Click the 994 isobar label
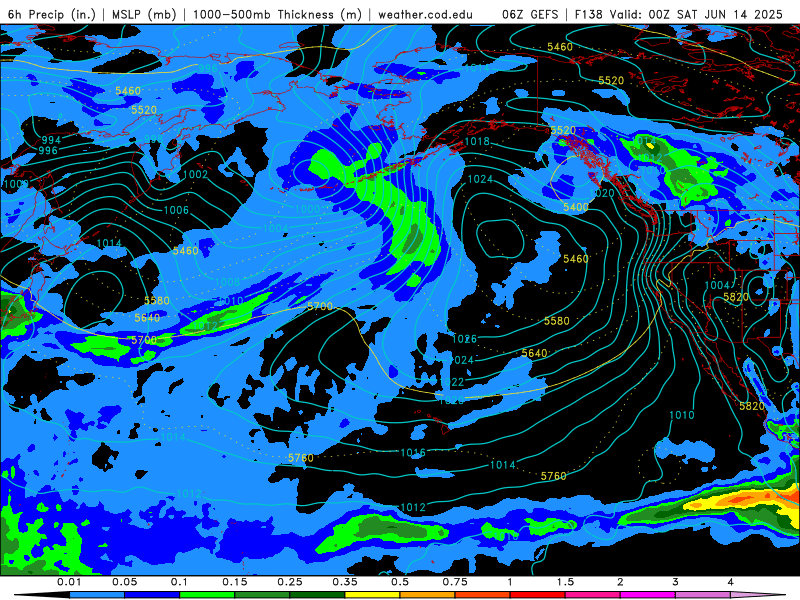The image size is (800, 600). pyautogui.click(x=51, y=140)
